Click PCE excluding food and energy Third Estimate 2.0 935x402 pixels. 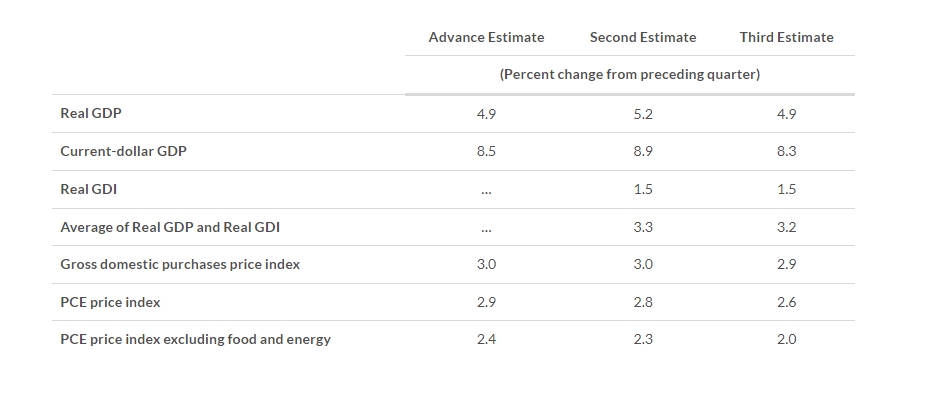tap(786, 339)
